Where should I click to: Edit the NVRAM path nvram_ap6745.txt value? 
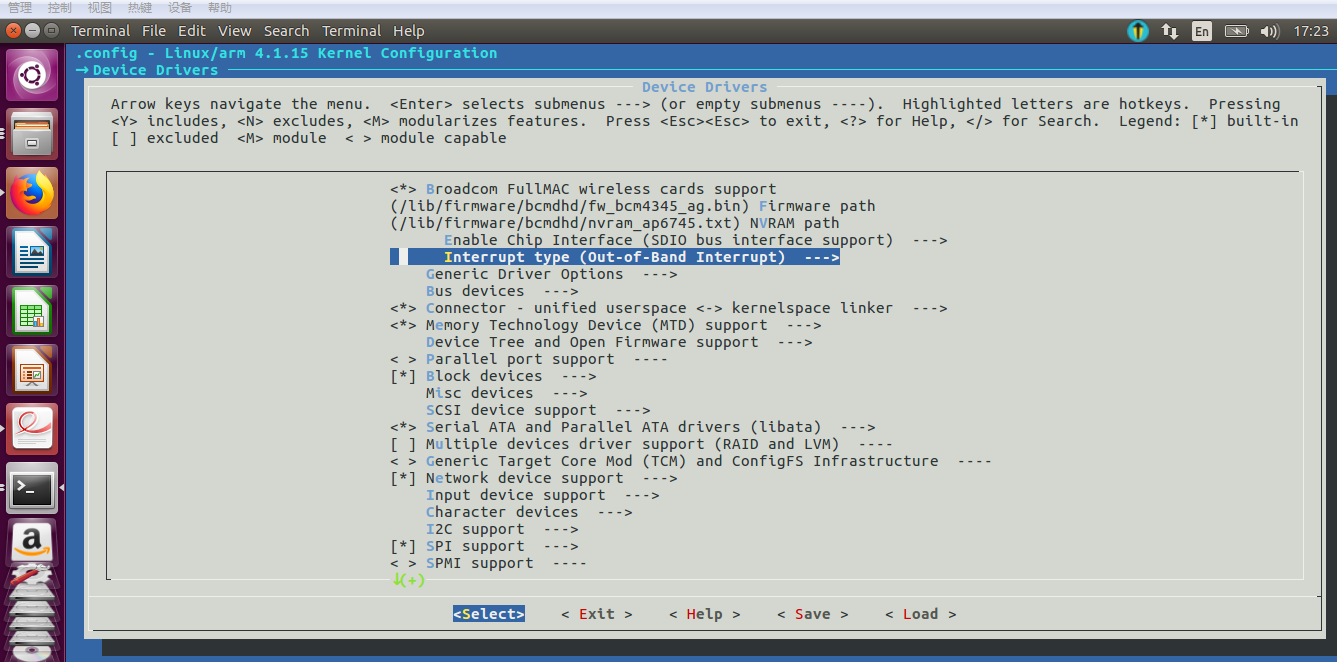coord(615,223)
